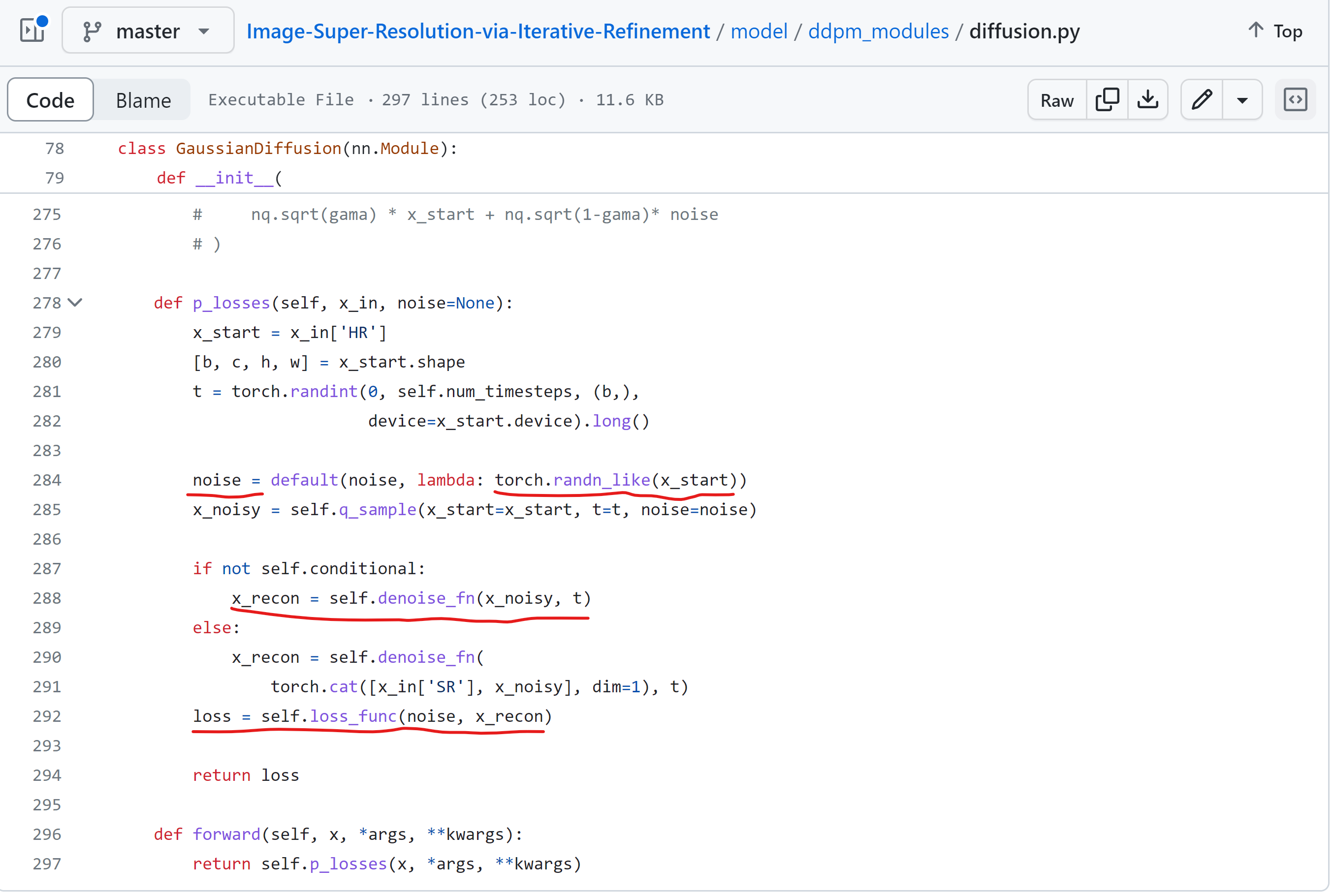
Task: Collapse the p_losses function at line 278
Action: (75, 303)
